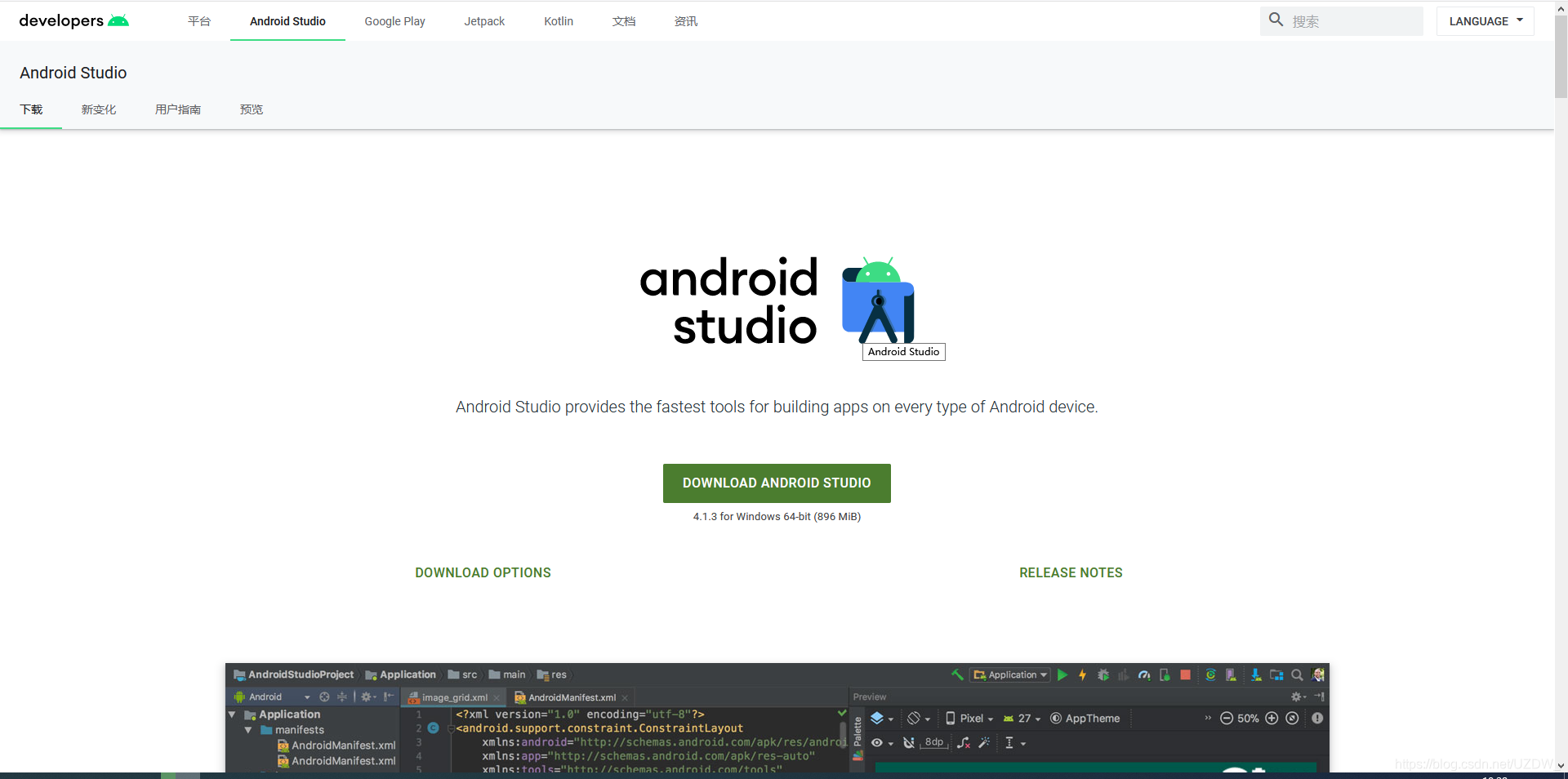Open the LANGUAGE dropdown
Viewport: 1568px width, 779px height.
click(x=1486, y=21)
